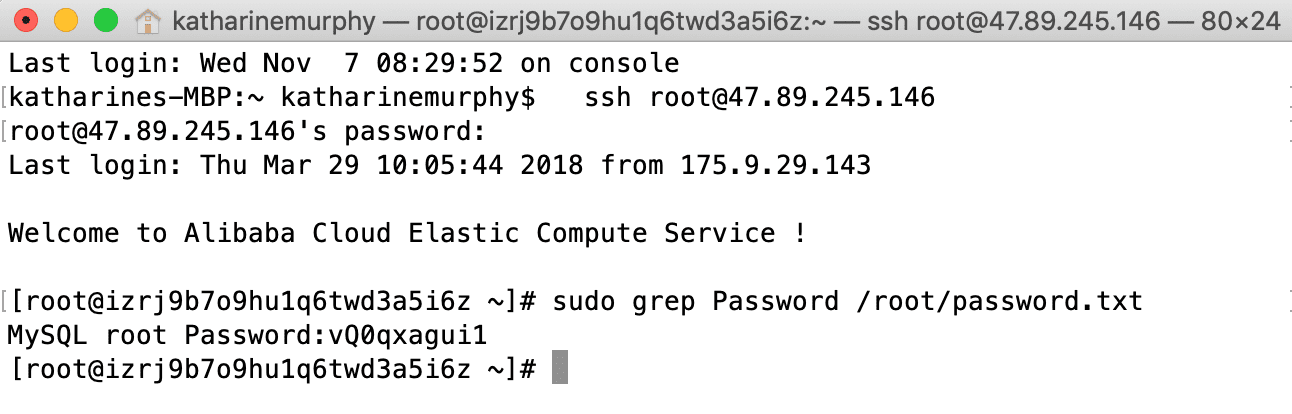1292x414 pixels.
Task: Click the IP address 175.9.29.143
Action: coord(776,165)
